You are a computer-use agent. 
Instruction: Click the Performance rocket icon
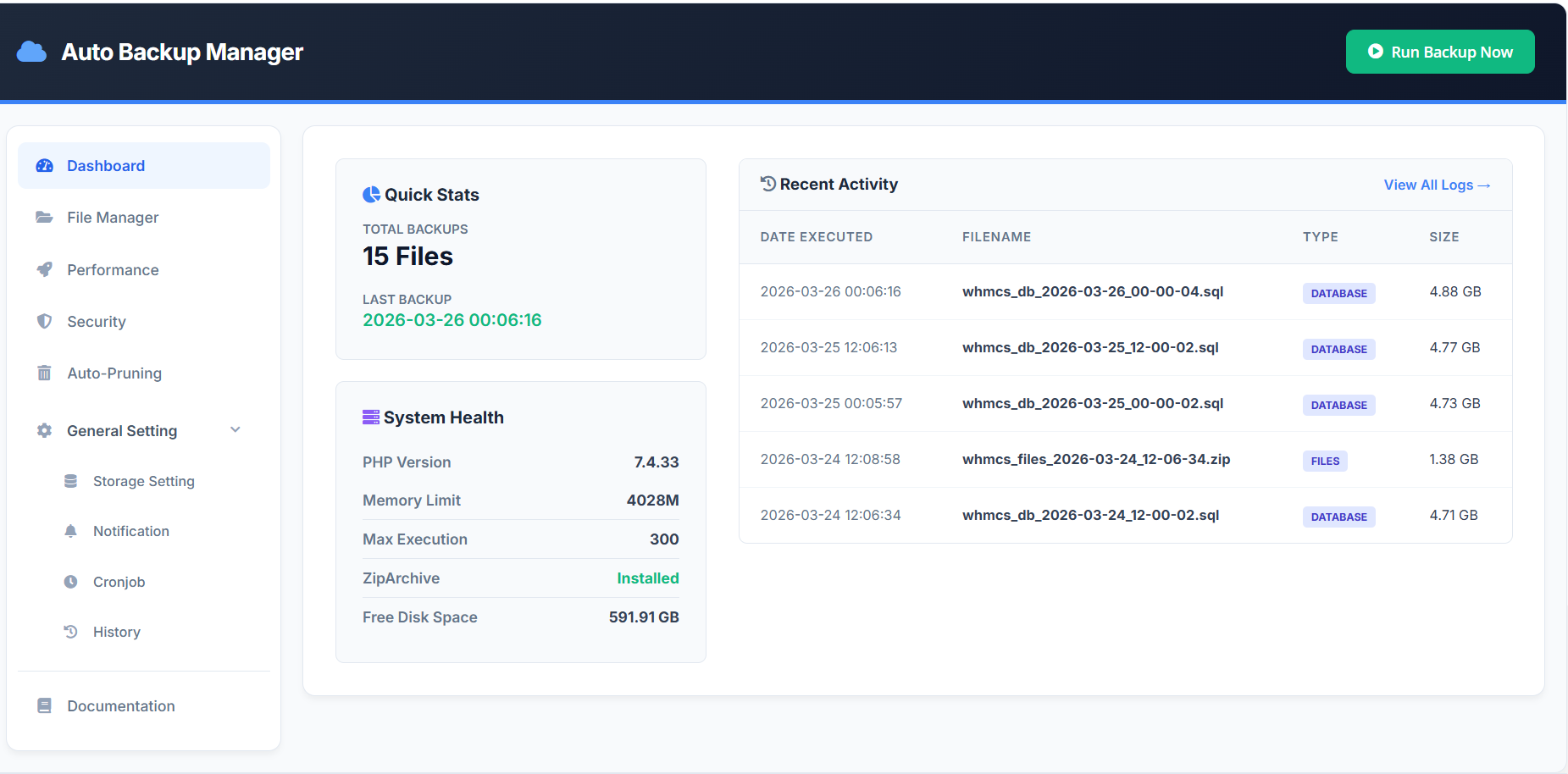coord(44,270)
